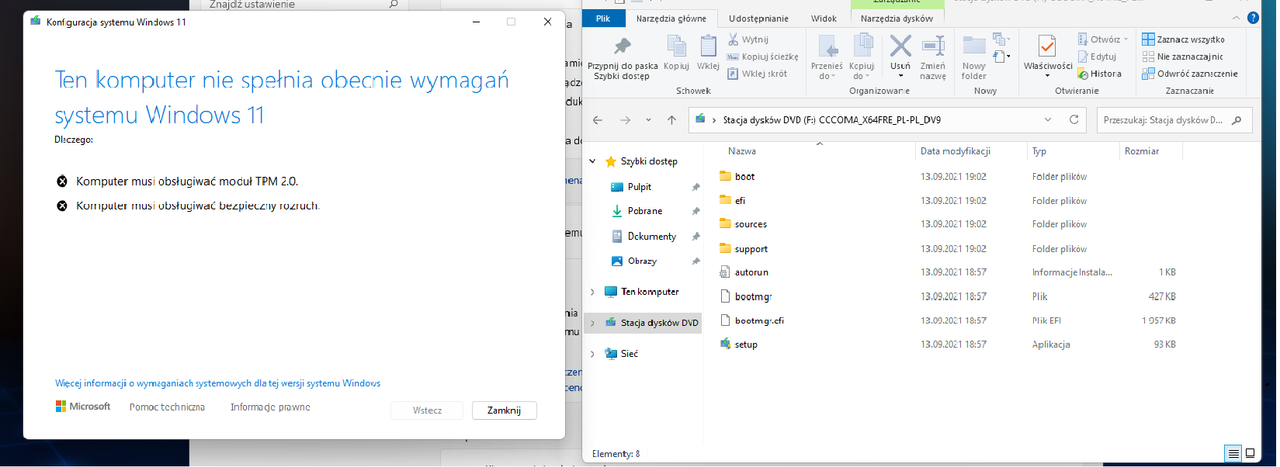The height and width of the screenshot is (467, 1280).
Task: Click Edytuj in Otwieranie group
Action: coord(1097,56)
